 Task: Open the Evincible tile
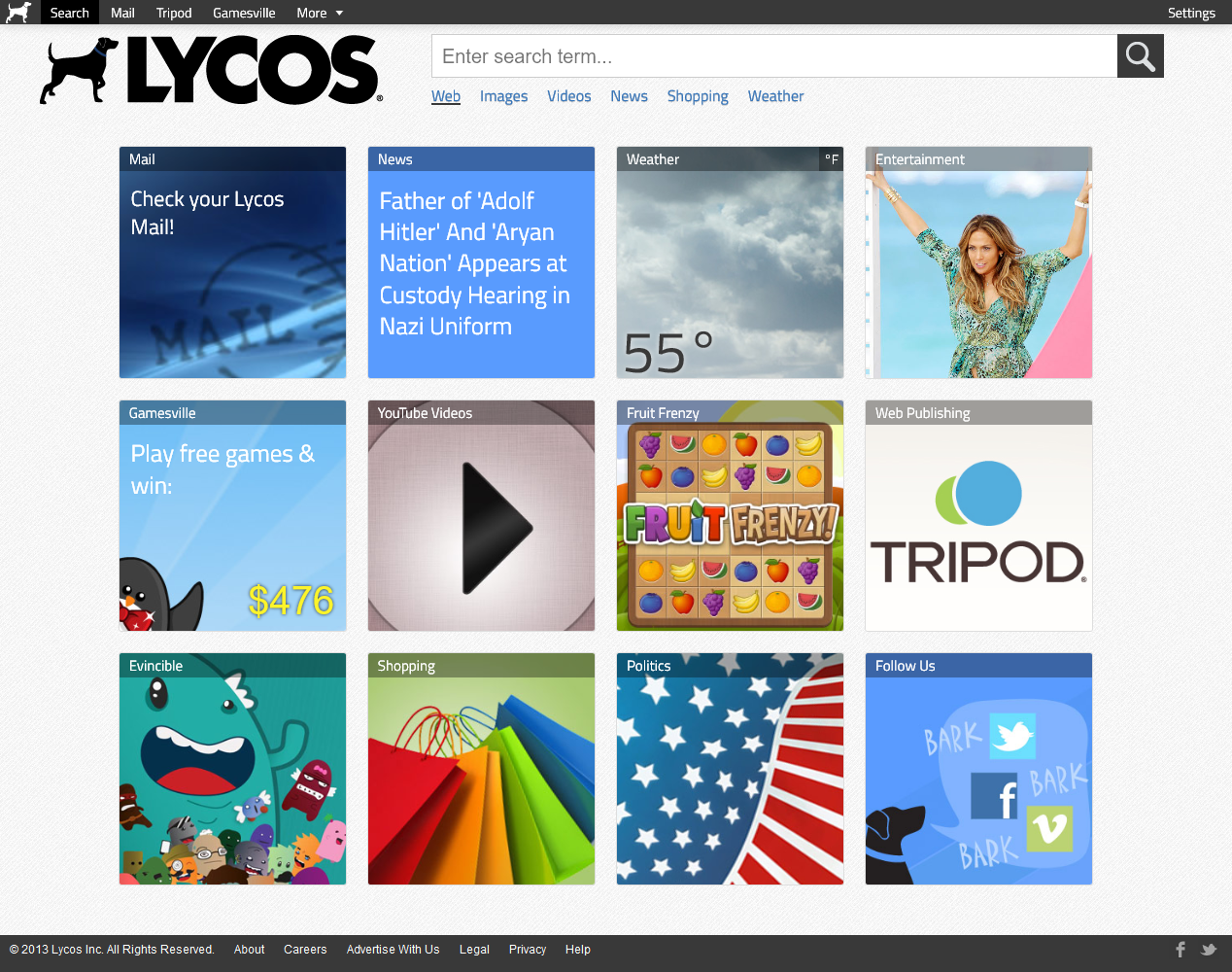click(x=232, y=769)
